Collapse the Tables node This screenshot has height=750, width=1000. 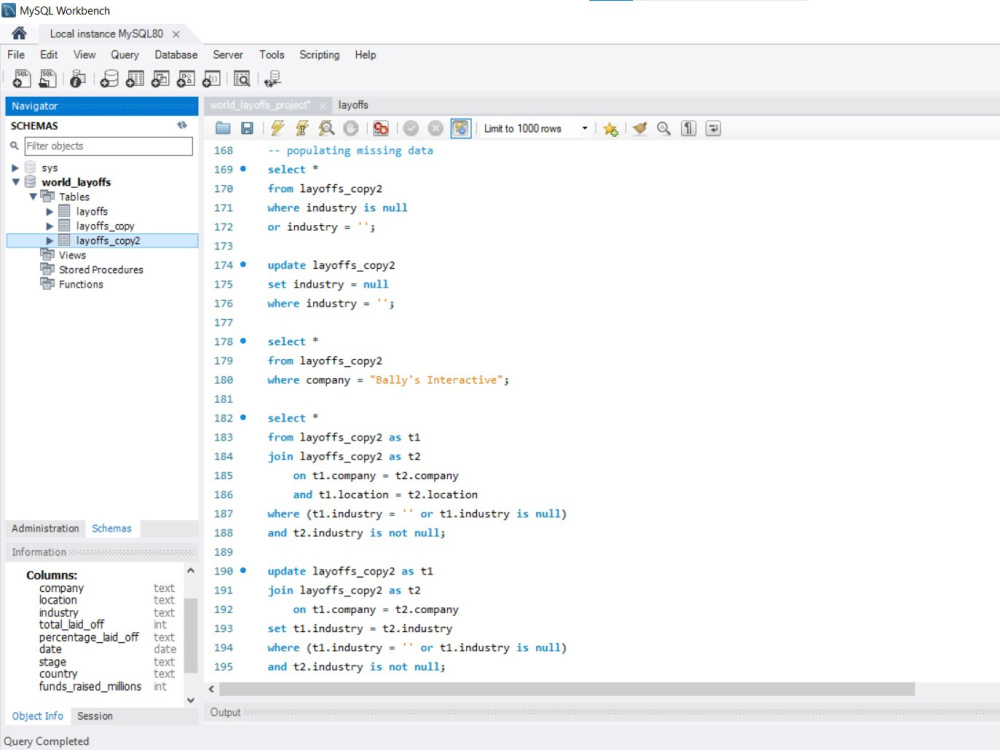click(x=33, y=196)
